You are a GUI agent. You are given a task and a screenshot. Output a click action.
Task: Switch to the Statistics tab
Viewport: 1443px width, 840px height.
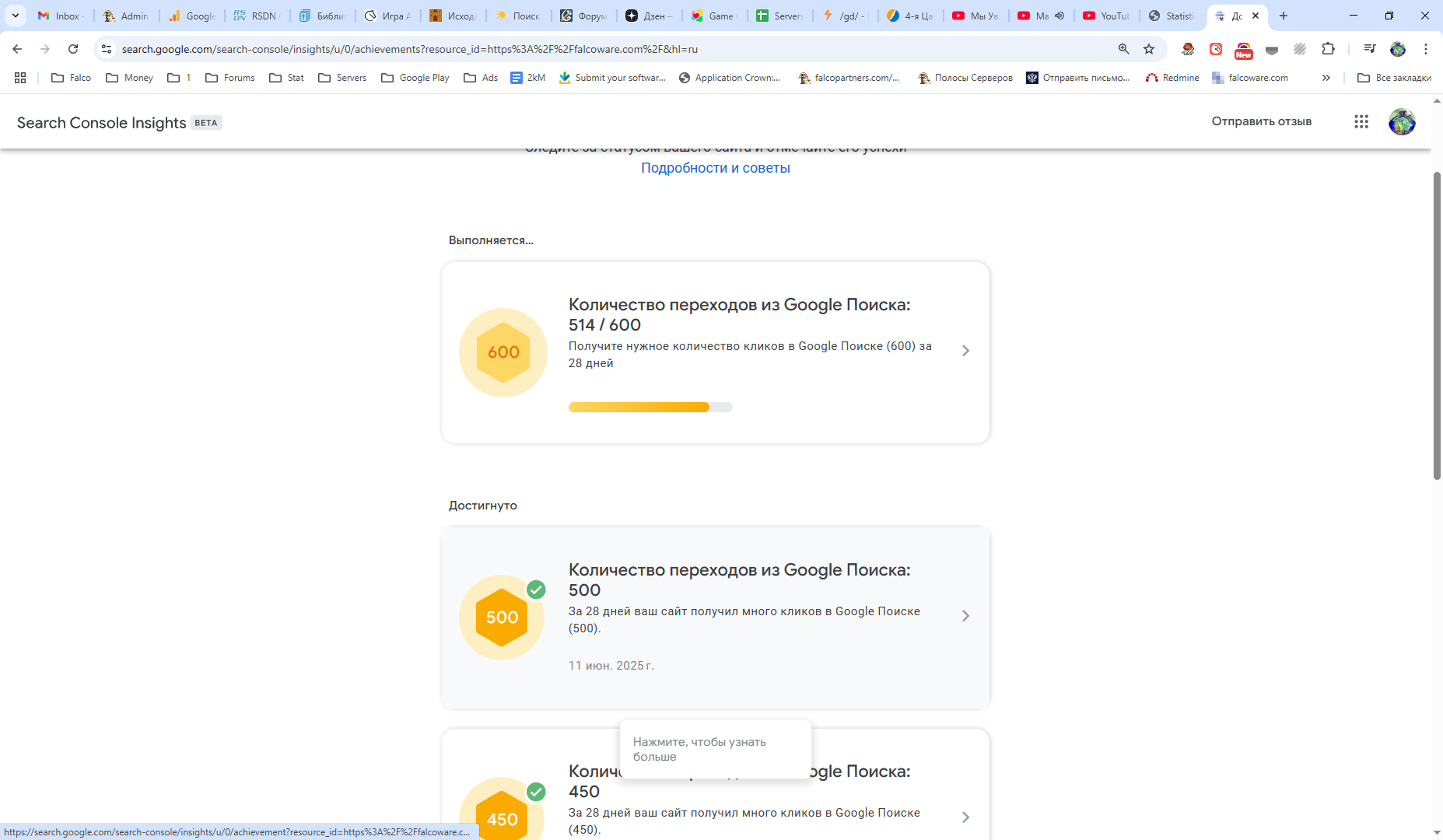click(x=1172, y=16)
